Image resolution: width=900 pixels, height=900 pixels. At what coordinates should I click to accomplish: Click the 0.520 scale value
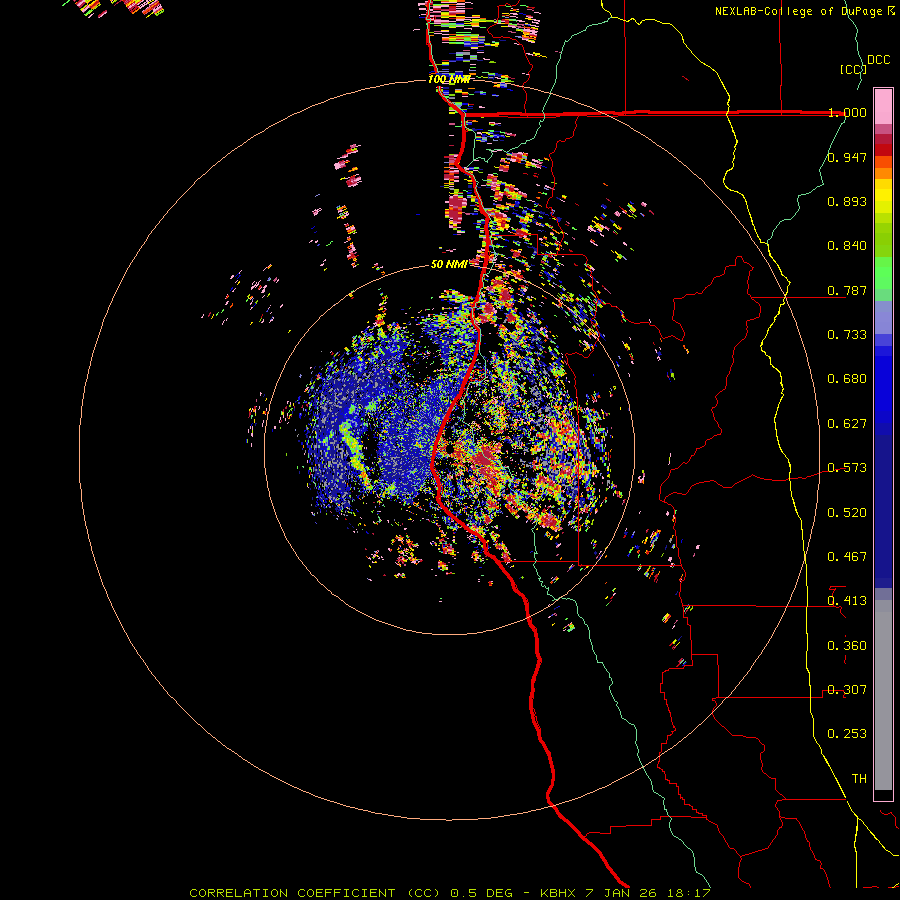pos(847,513)
